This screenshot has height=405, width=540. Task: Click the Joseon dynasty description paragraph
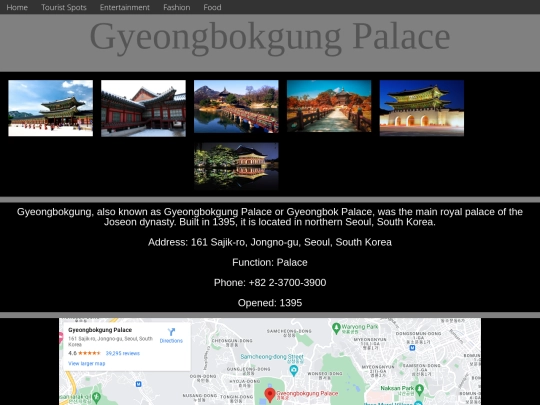270,217
